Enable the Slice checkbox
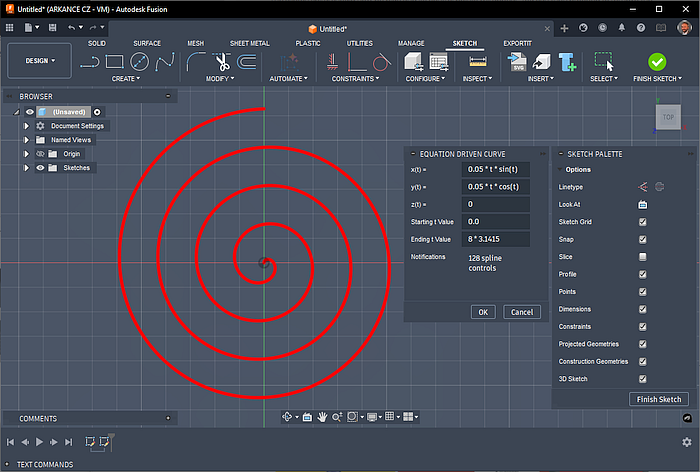The height and width of the screenshot is (472, 700). coord(642,257)
